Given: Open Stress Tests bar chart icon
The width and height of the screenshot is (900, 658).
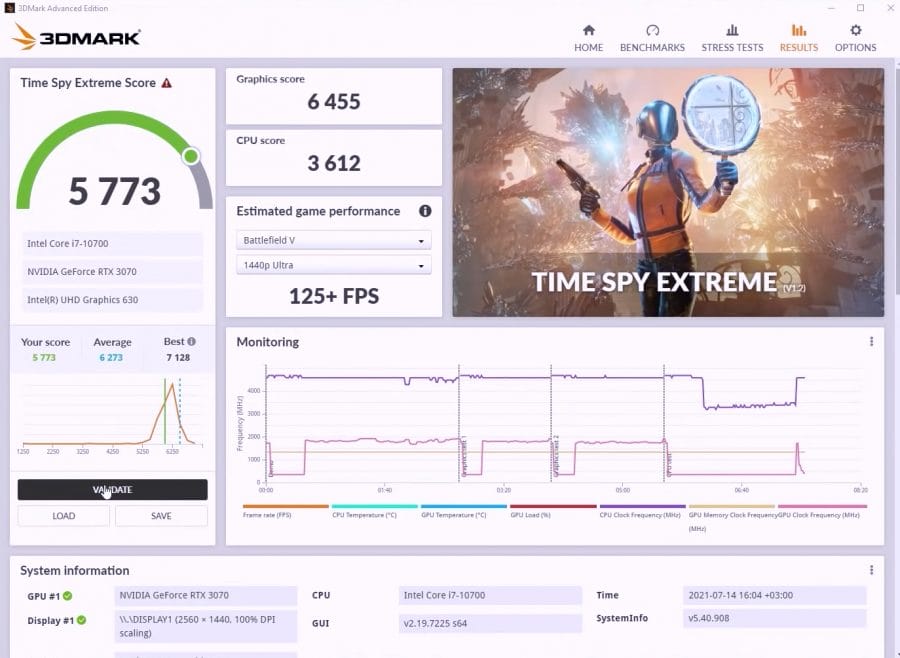Looking at the screenshot, I should 732,30.
